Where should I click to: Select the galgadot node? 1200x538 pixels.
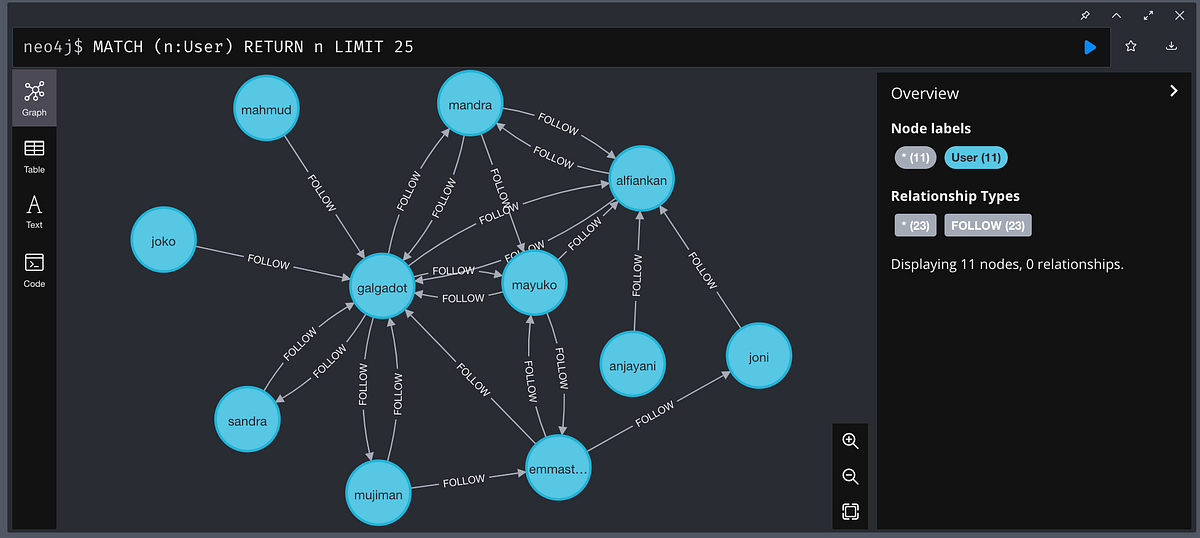[384, 288]
